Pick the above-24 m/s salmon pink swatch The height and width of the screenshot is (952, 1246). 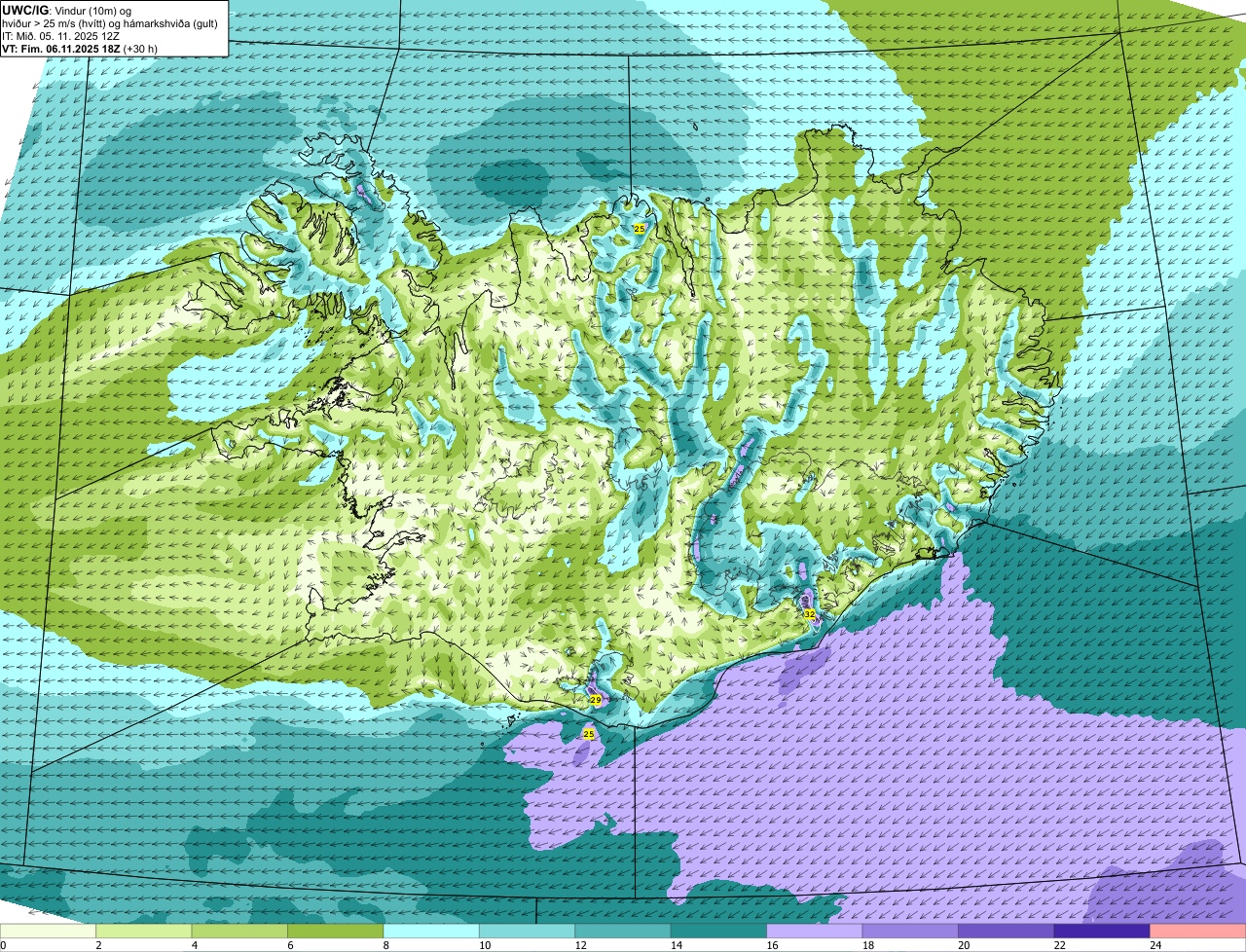point(1198,931)
